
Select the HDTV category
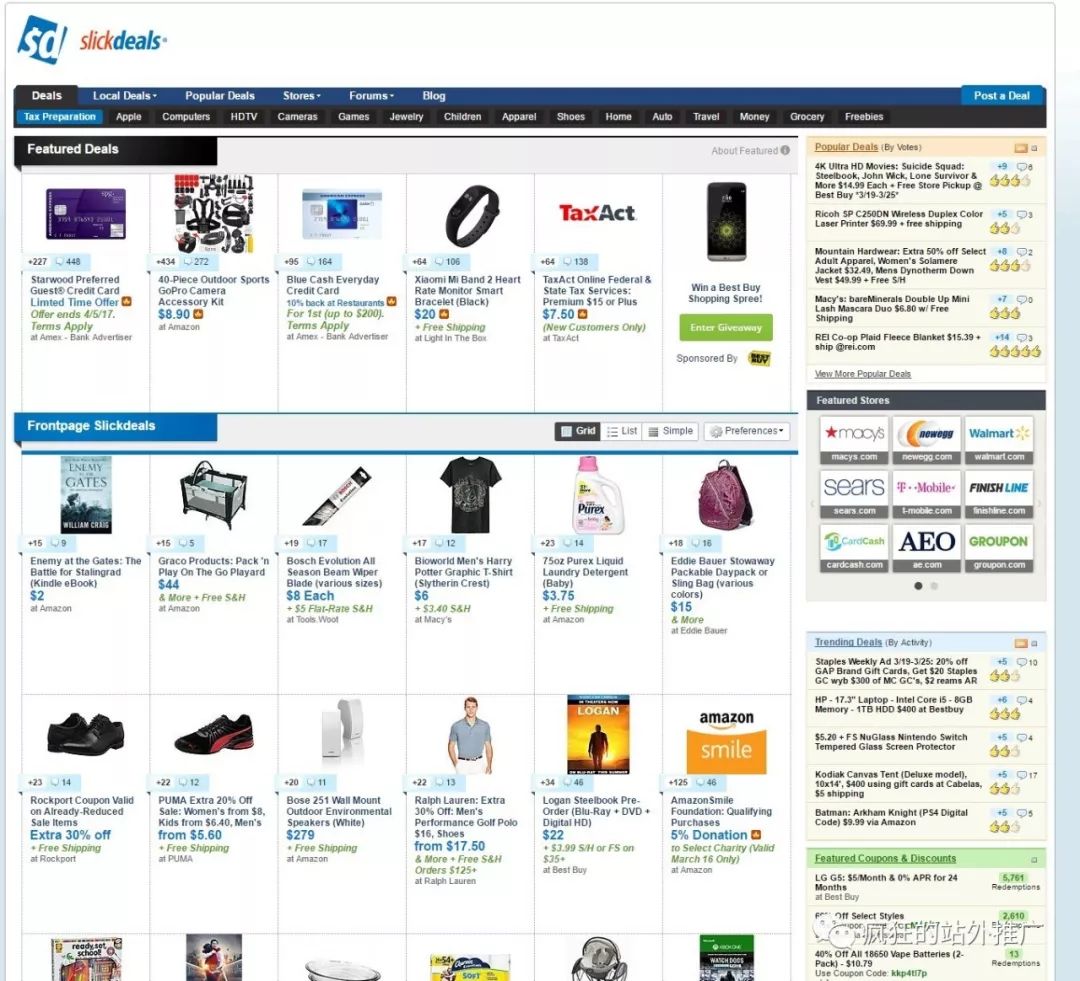(244, 117)
